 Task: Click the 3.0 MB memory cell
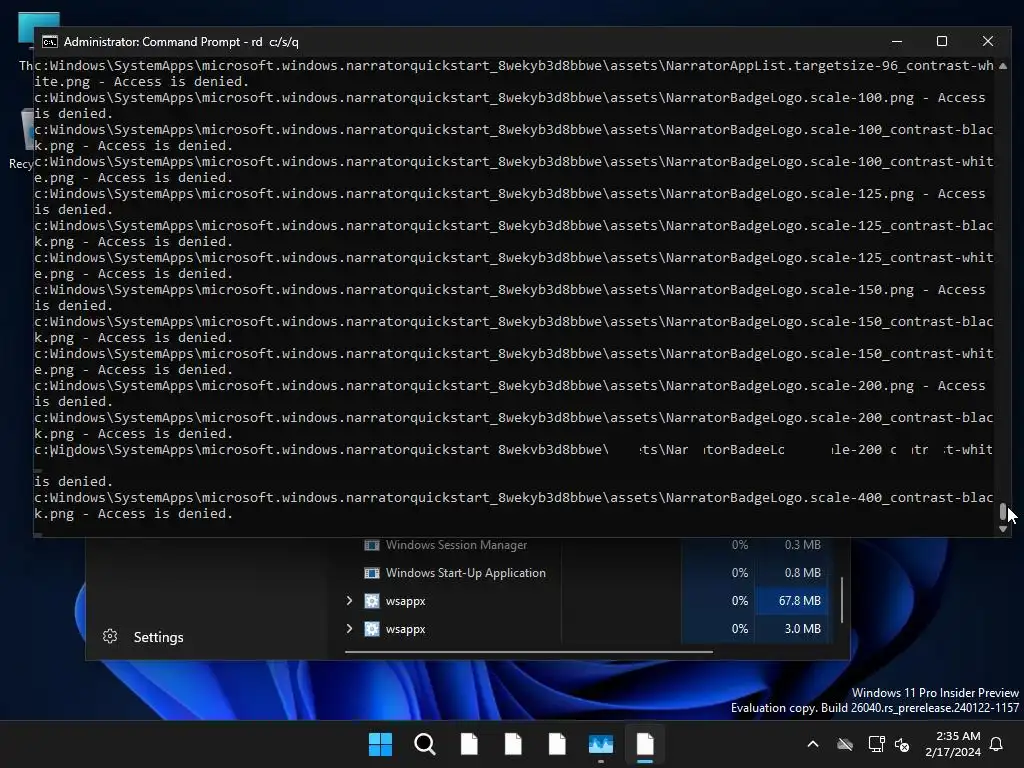pyautogui.click(x=793, y=628)
